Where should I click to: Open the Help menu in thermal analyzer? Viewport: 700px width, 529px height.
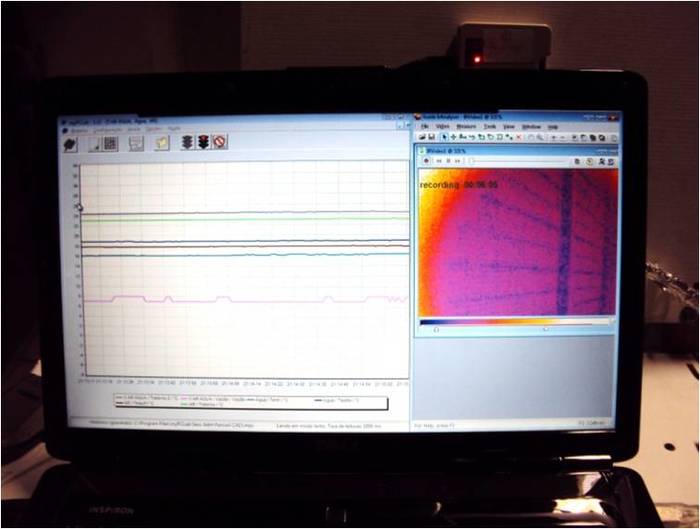[x=553, y=127]
